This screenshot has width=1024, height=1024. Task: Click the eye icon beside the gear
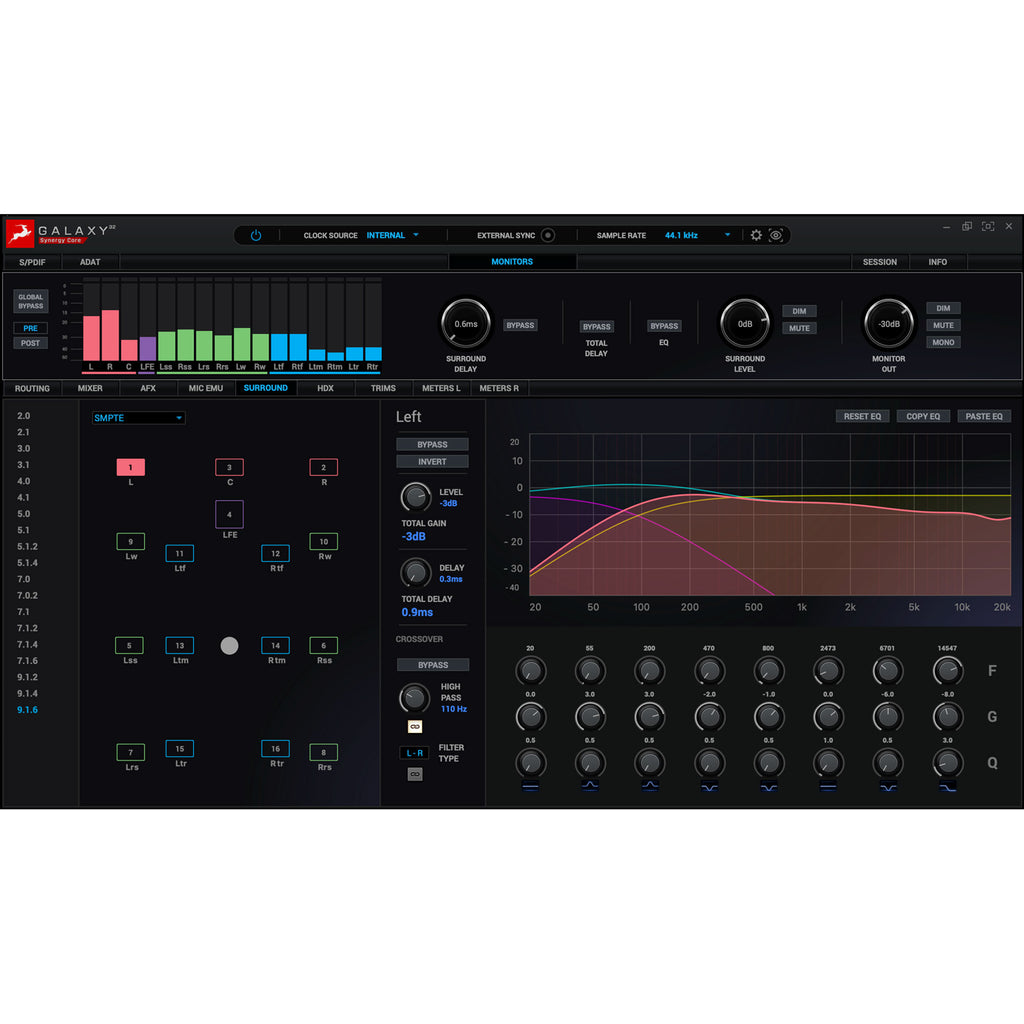(776, 236)
